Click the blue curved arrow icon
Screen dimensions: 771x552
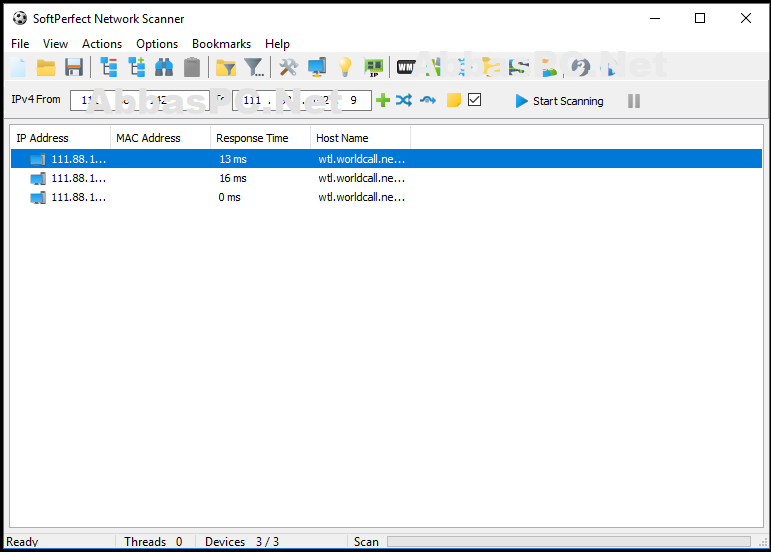pos(428,100)
